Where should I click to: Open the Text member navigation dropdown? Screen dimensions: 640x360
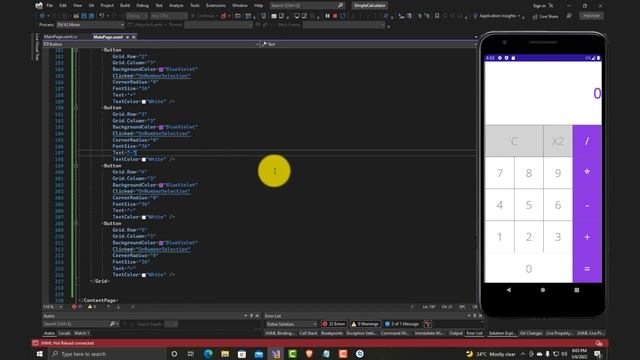click(369, 44)
